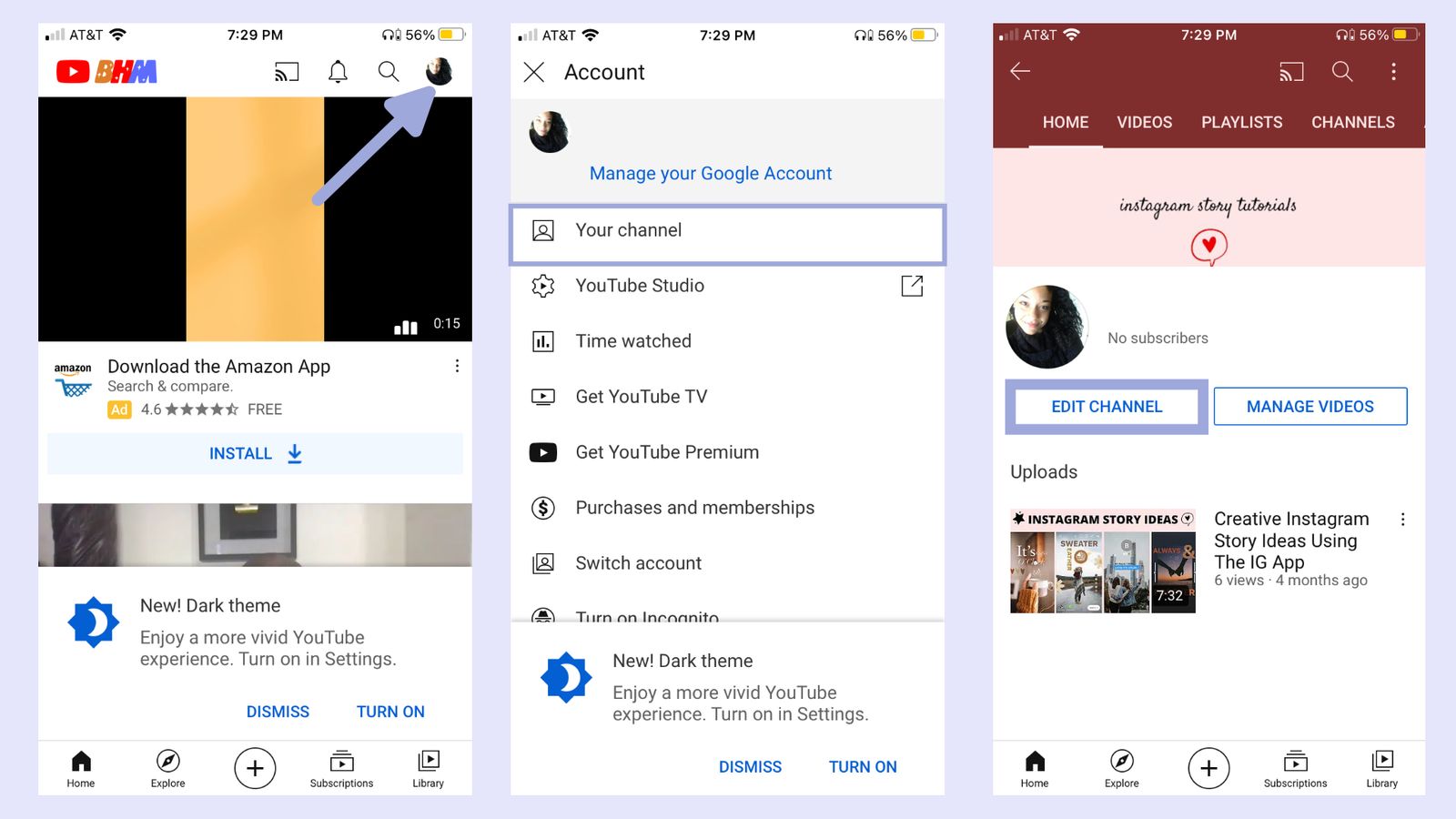The height and width of the screenshot is (819, 1456).
Task: Tap the notifications bell icon
Action: [338, 72]
